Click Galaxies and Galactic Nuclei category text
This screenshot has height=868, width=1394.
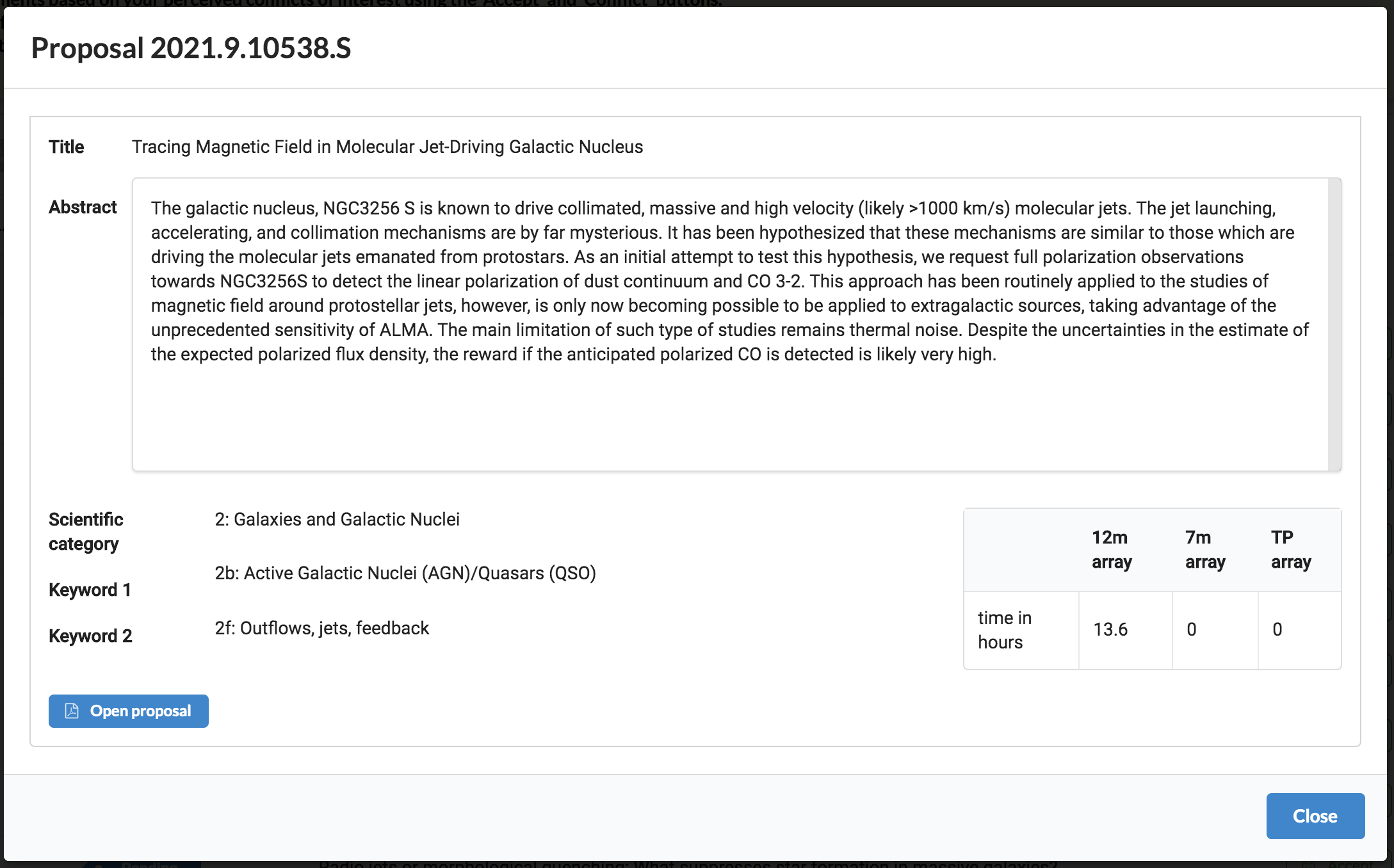[337, 520]
